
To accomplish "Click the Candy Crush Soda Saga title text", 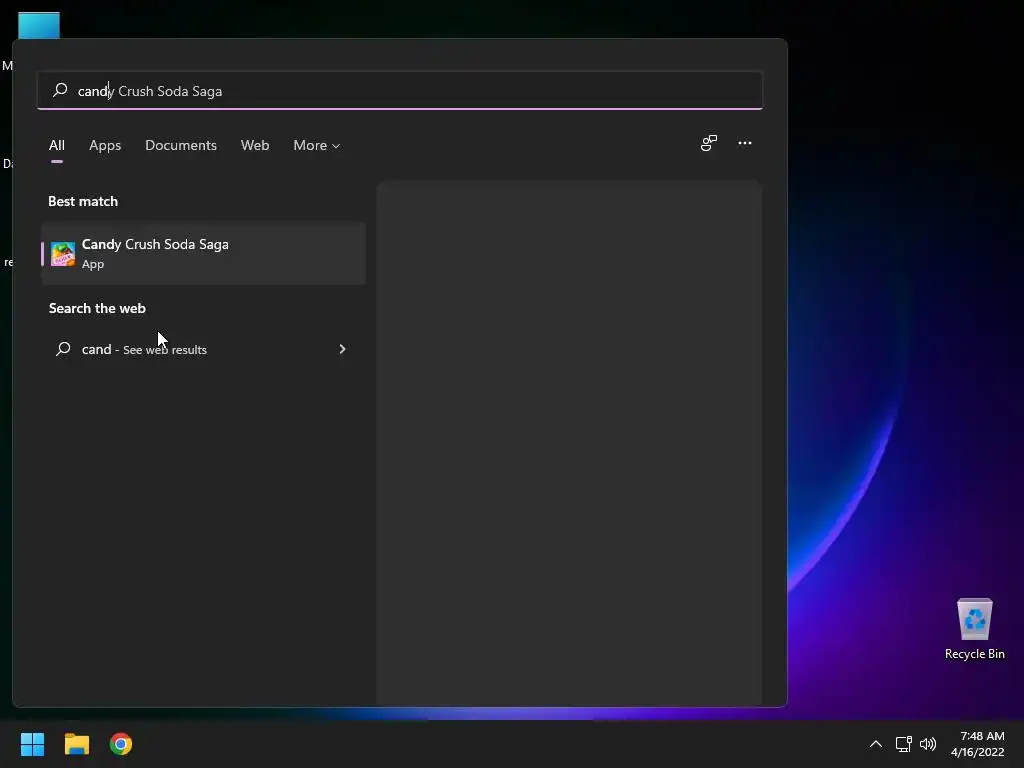I will pyautogui.click(x=155, y=244).
